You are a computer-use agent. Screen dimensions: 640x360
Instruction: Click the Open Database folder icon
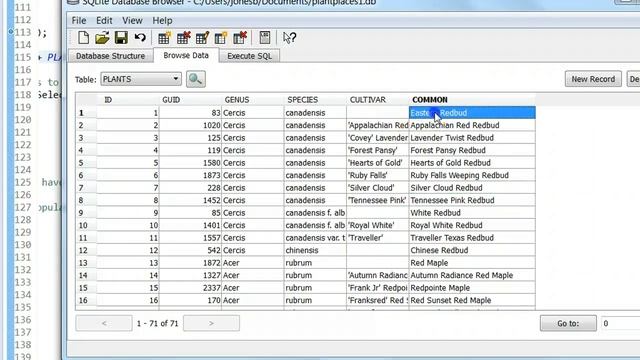click(102, 38)
